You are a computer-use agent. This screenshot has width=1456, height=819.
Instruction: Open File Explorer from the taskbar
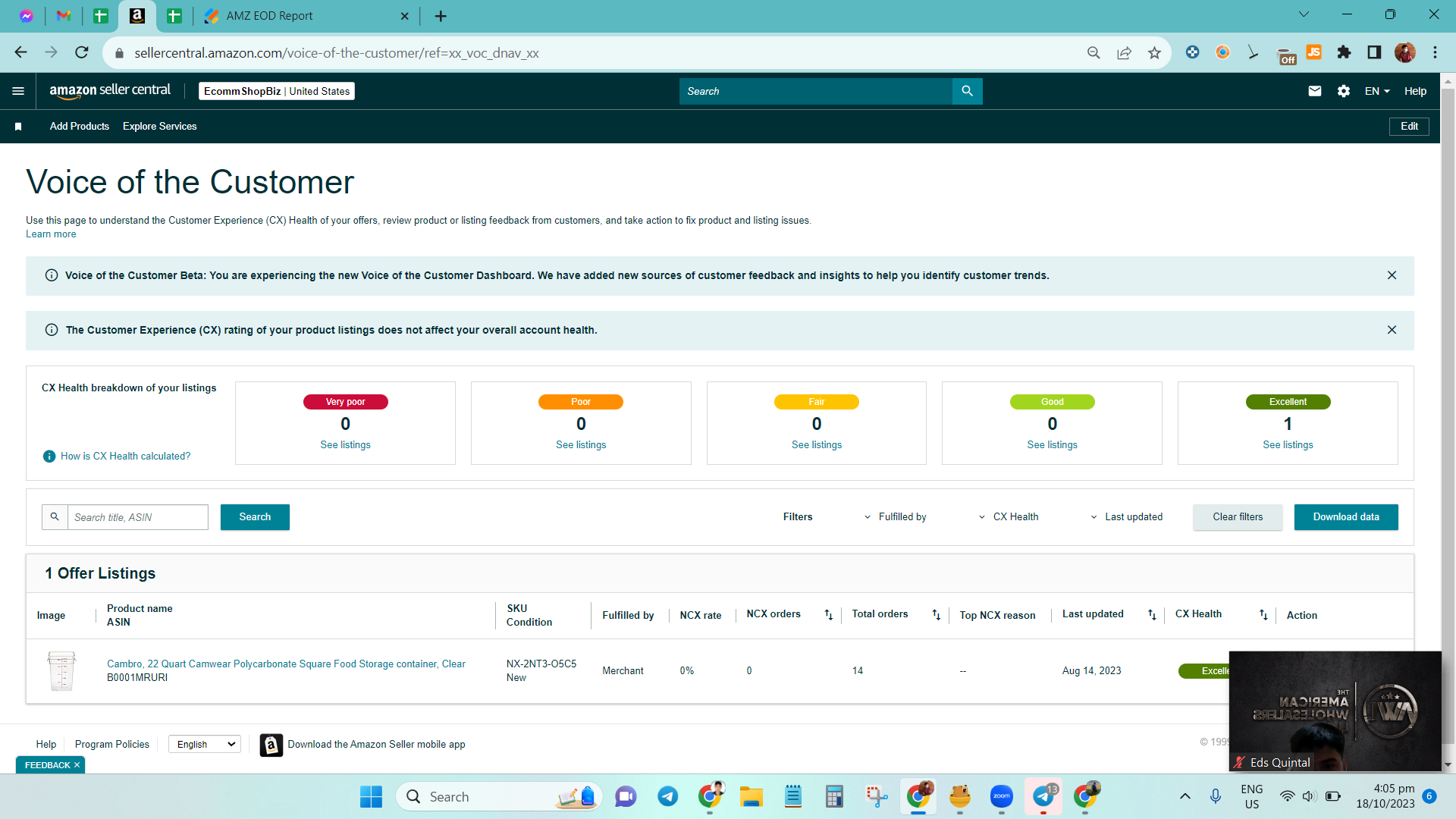tap(751, 796)
